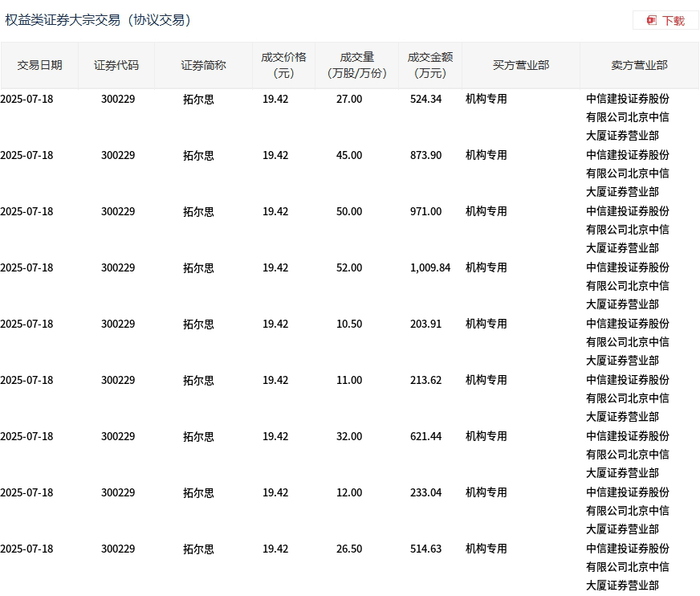Click the 成交金额(万元) column header
Image resolution: width=700 pixels, height=596 pixels.
(x=430, y=66)
